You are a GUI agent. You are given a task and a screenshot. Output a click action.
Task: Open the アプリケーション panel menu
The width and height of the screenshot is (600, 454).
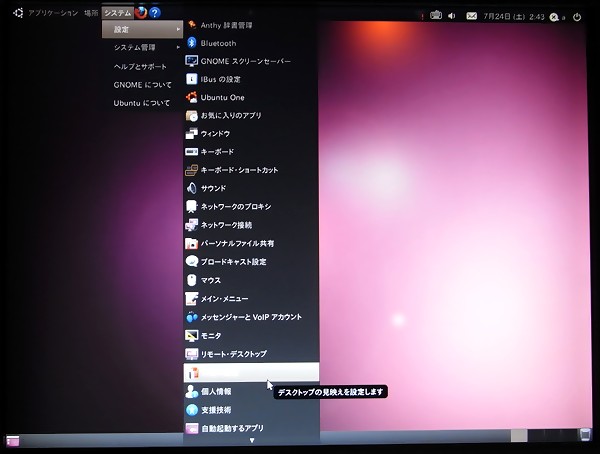[53, 13]
